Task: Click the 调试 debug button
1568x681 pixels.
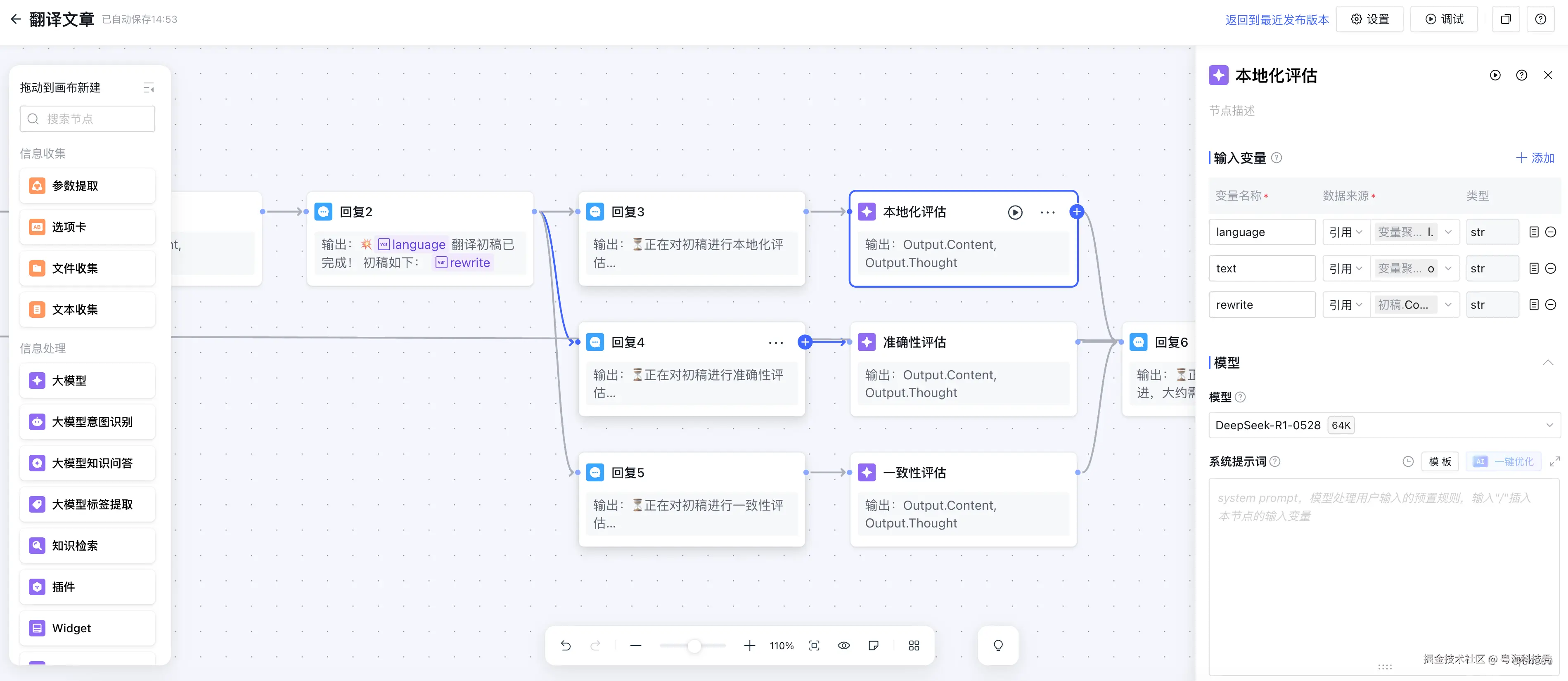Action: (1444, 19)
